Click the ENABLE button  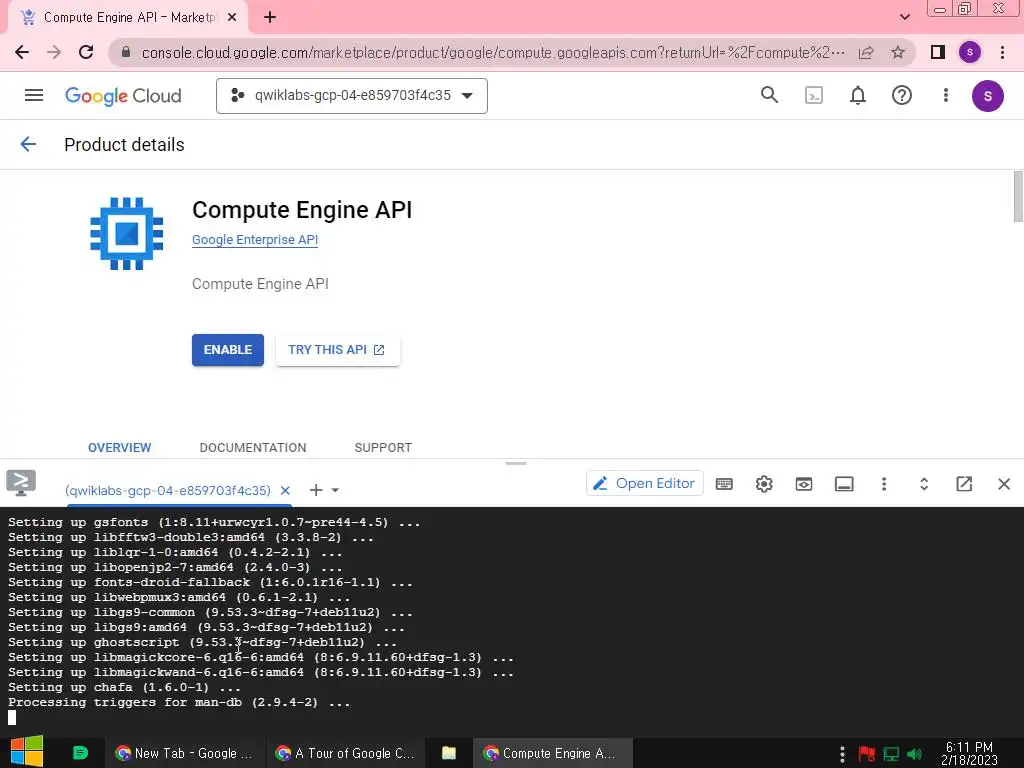click(x=228, y=350)
